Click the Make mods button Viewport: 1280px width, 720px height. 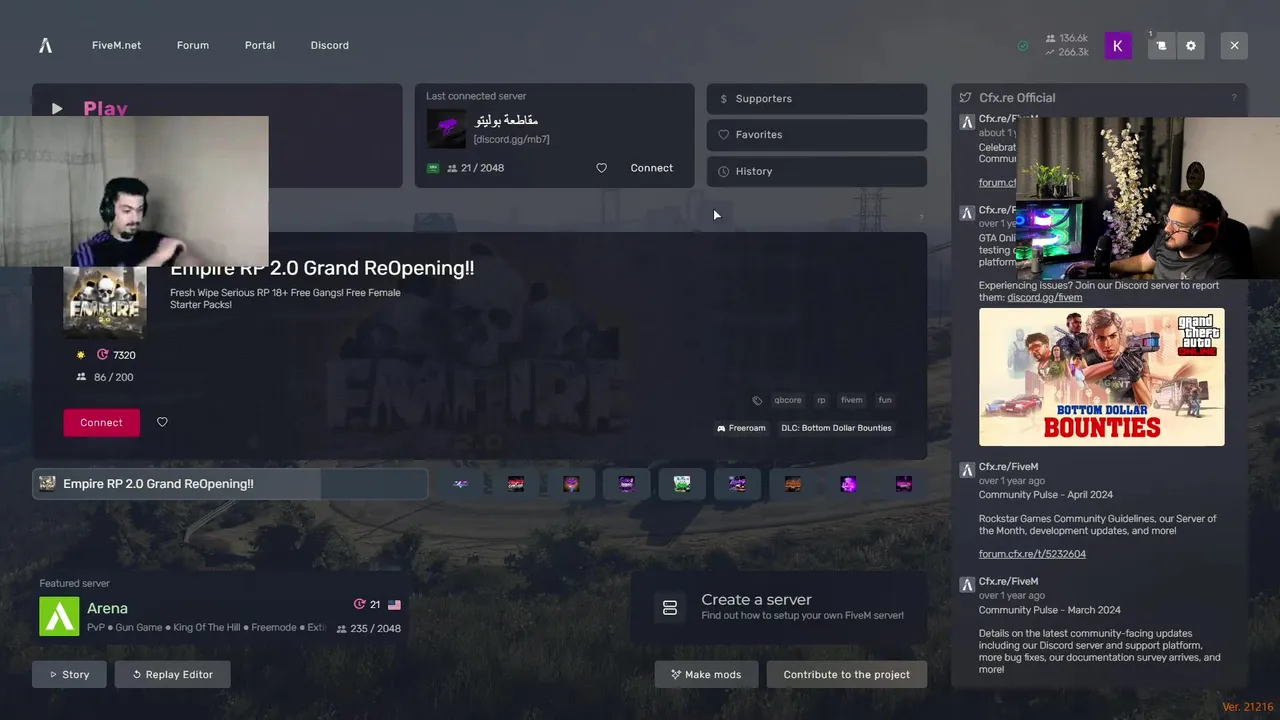click(706, 675)
